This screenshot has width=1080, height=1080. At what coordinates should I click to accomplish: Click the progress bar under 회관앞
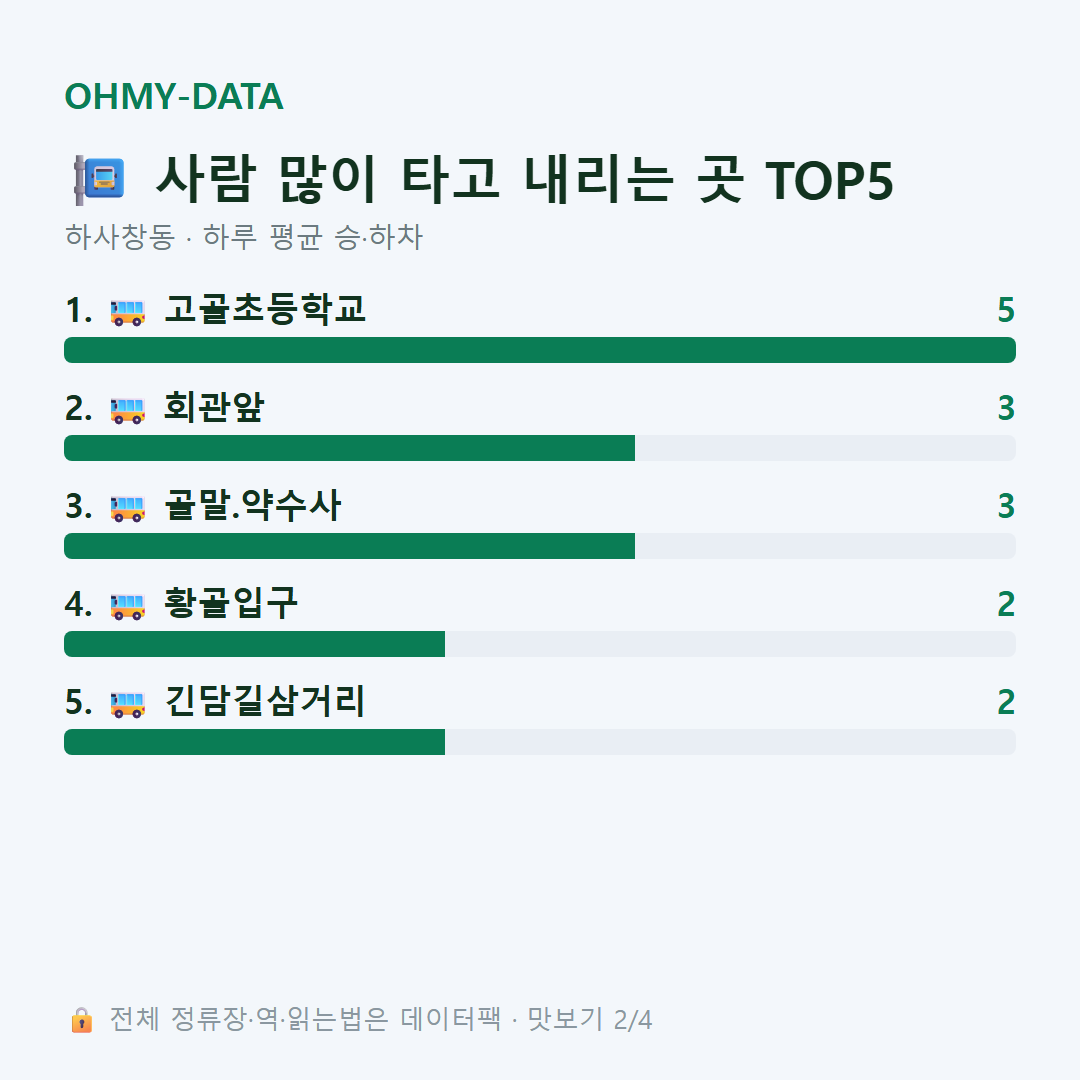540,448
